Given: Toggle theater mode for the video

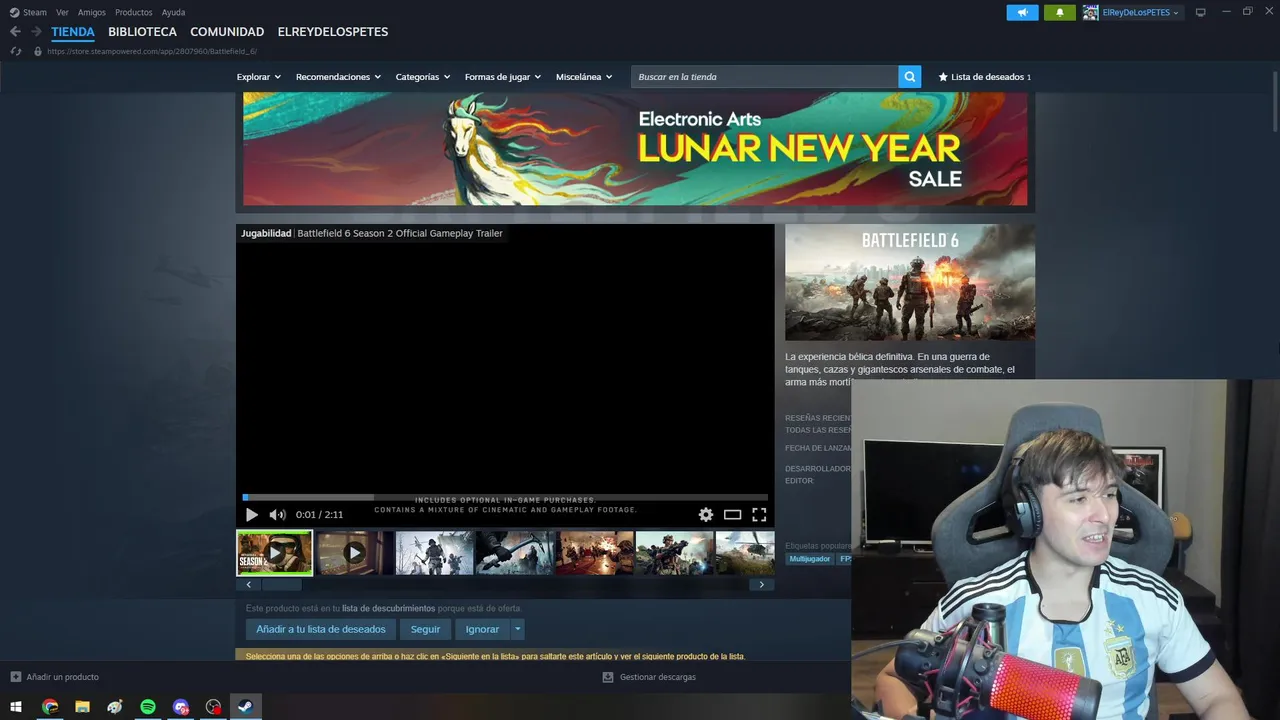Looking at the screenshot, I should point(732,515).
